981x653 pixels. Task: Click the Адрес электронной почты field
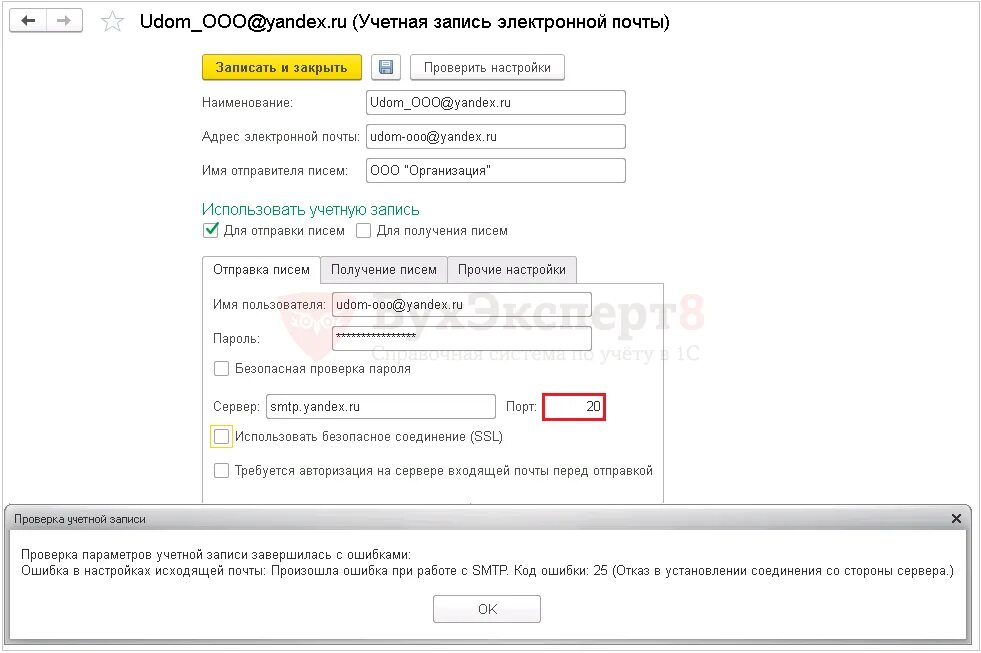click(x=496, y=136)
